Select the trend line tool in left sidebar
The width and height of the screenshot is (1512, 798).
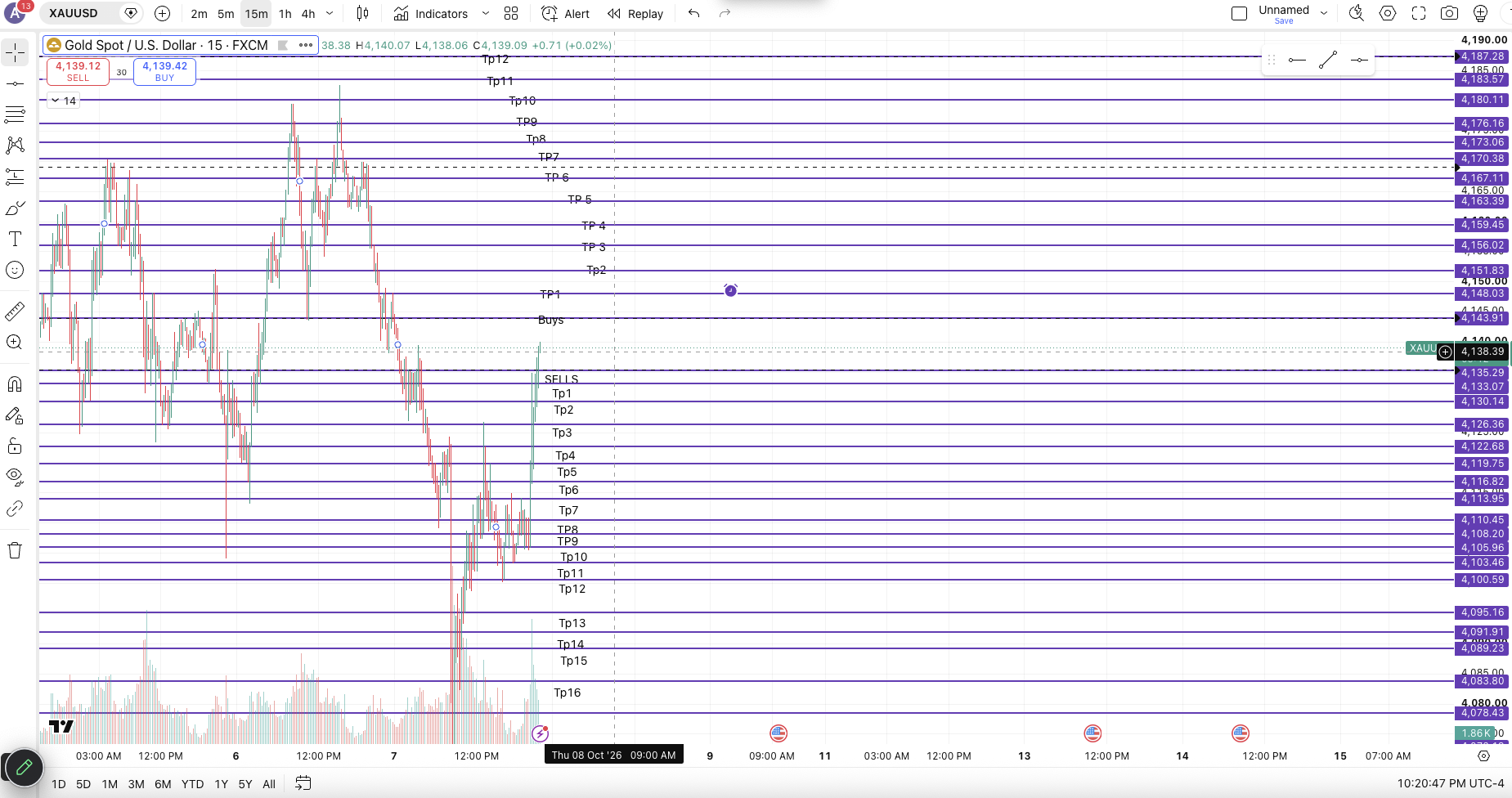(15, 83)
